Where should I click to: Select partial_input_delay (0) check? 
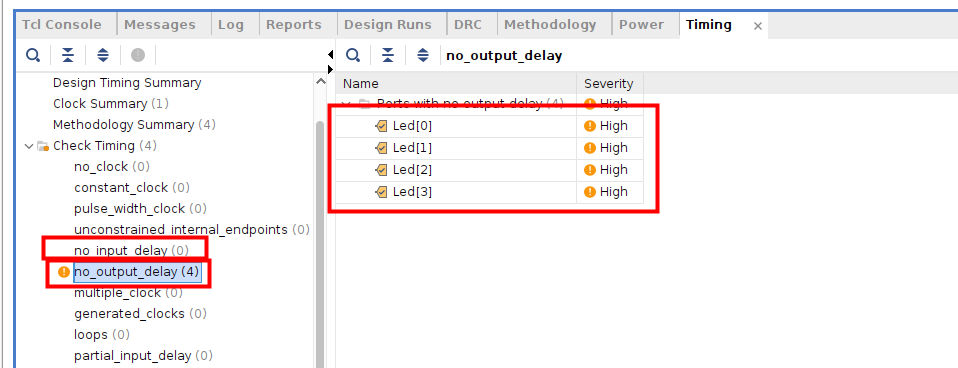(143, 356)
